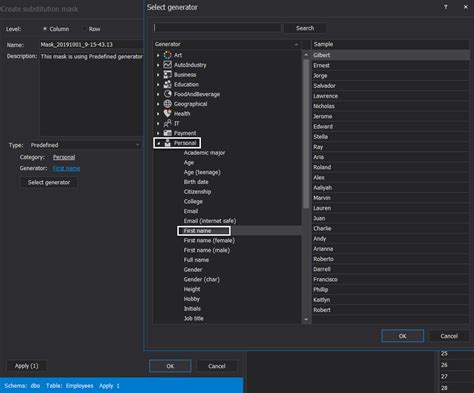Select the Gender (char) generator
Screen dimensions: 474x393
(x=202, y=279)
